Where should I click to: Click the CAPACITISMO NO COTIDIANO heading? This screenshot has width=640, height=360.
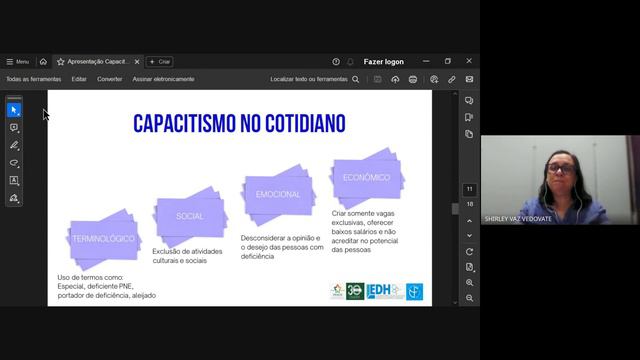pyautogui.click(x=239, y=124)
